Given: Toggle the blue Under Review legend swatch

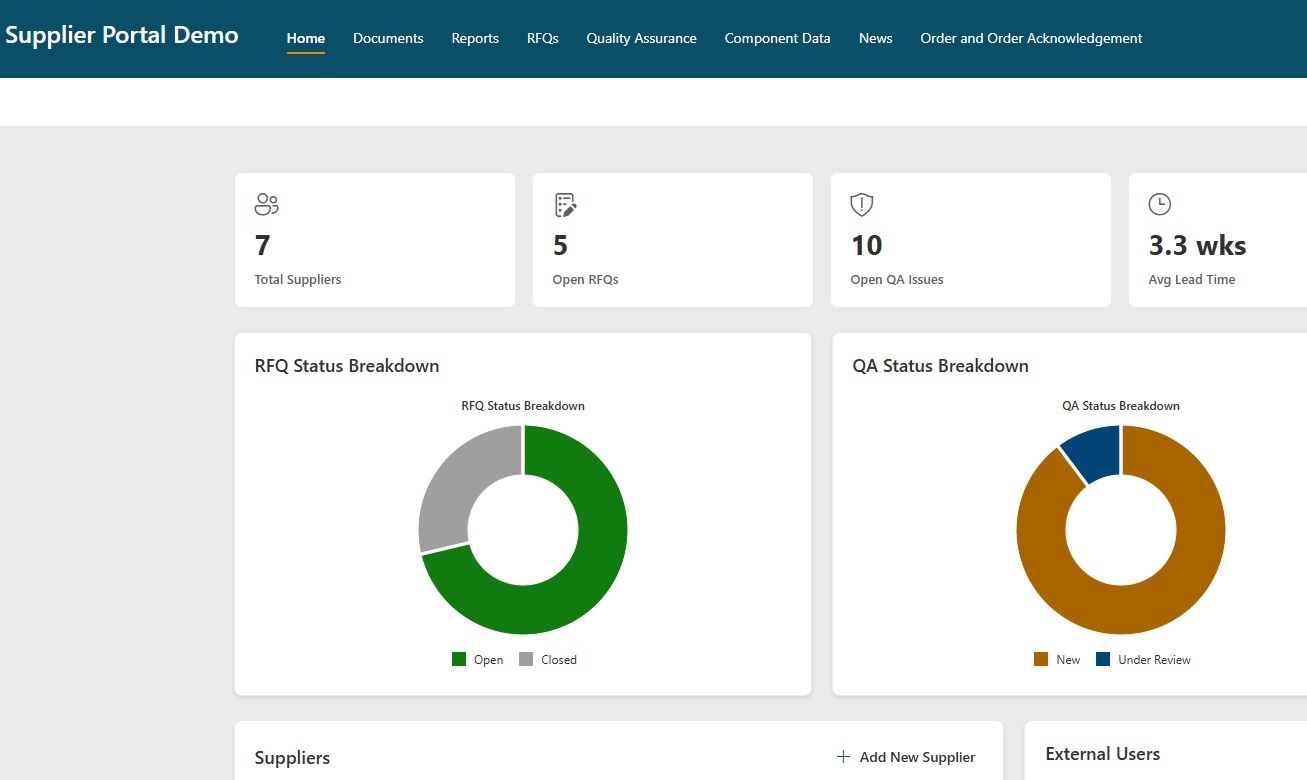Looking at the screenshot, I should coord(1103,659).
